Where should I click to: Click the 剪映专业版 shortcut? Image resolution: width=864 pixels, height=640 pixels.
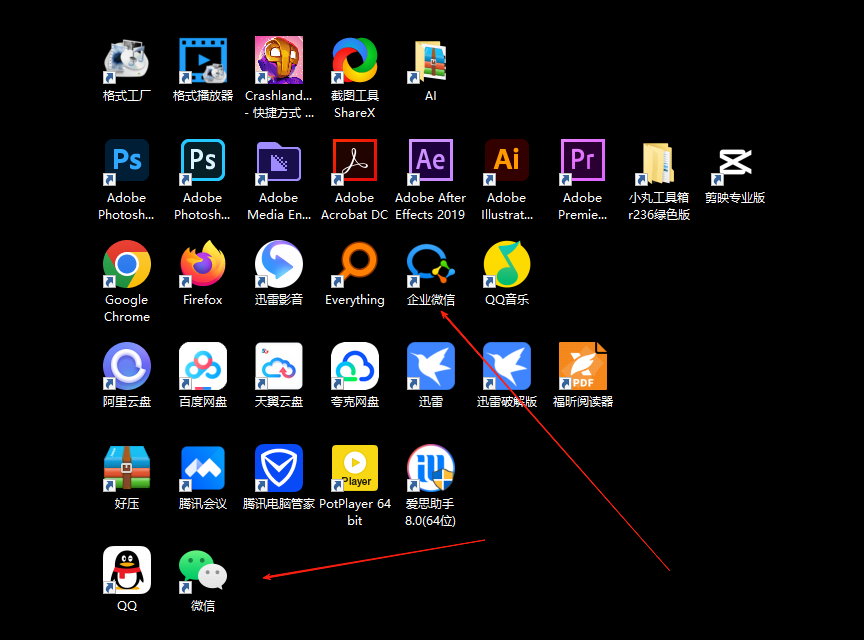pyautogui.click(x=735, y=162)
